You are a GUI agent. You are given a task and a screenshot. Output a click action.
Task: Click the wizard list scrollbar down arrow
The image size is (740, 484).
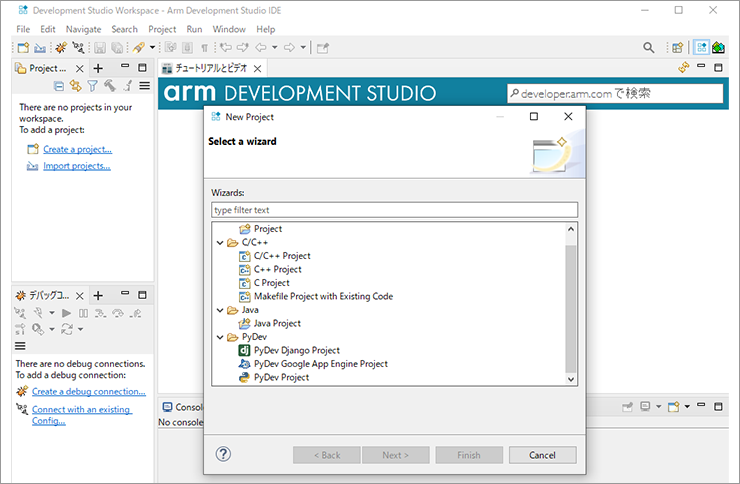tap(571, 379)
